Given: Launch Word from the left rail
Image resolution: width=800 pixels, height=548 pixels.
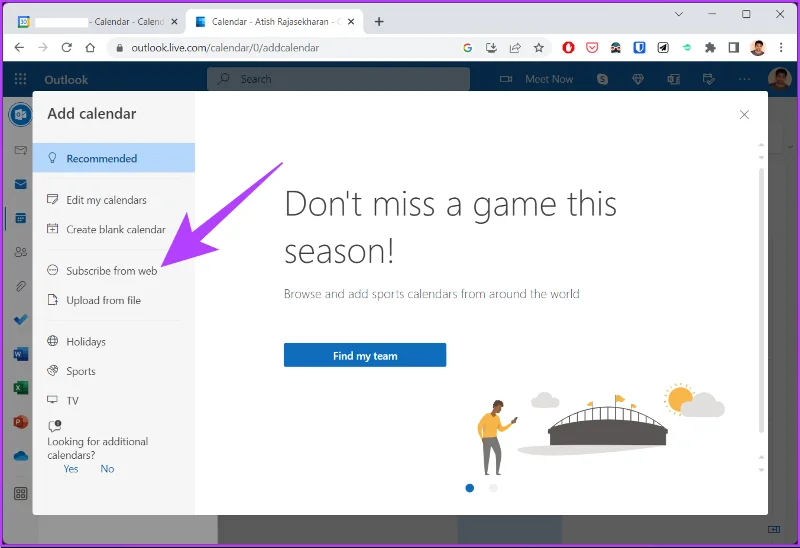Looking at the screenshot, I should coord(20,354).
